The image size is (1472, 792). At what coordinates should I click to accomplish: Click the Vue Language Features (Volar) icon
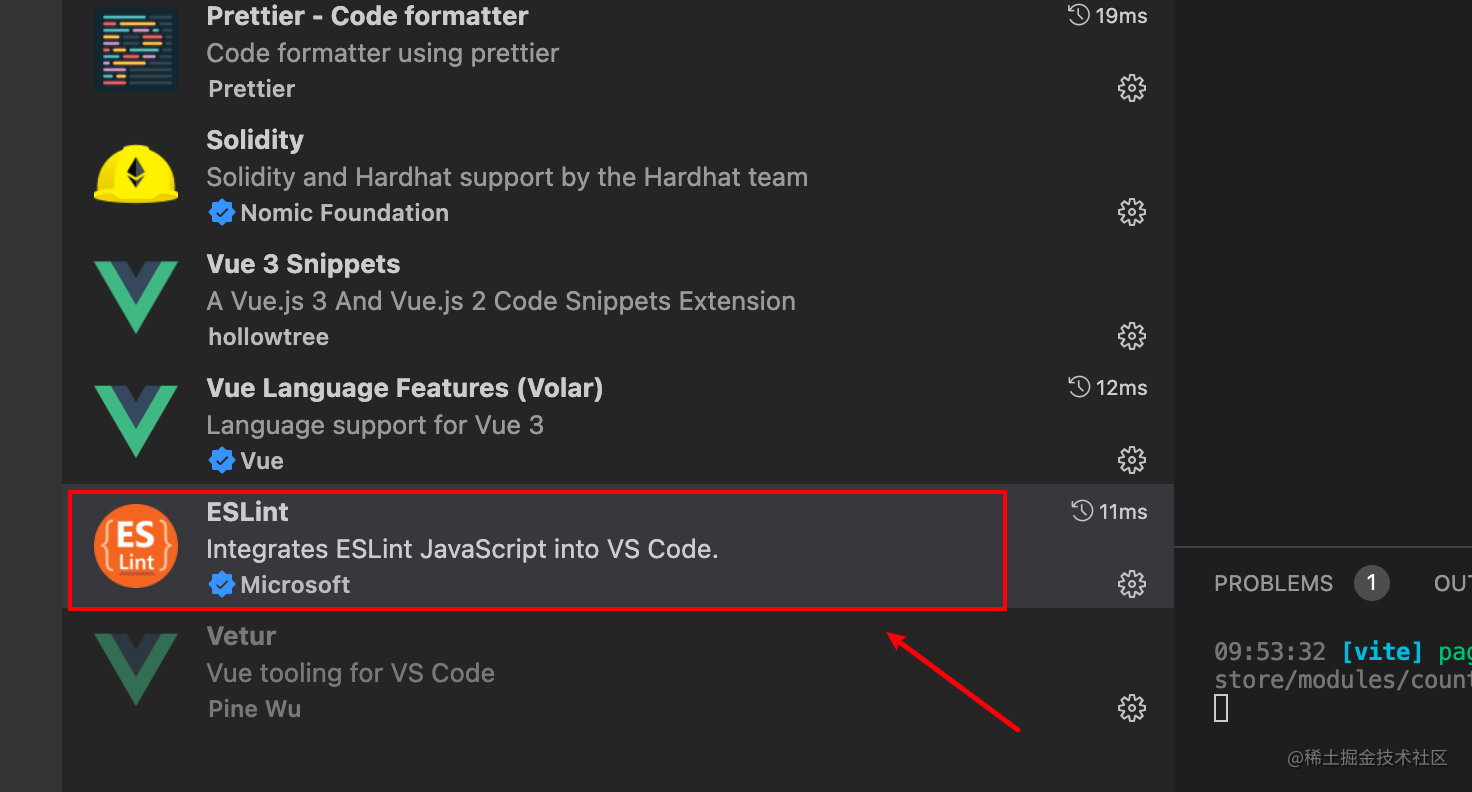click(136, 420)
